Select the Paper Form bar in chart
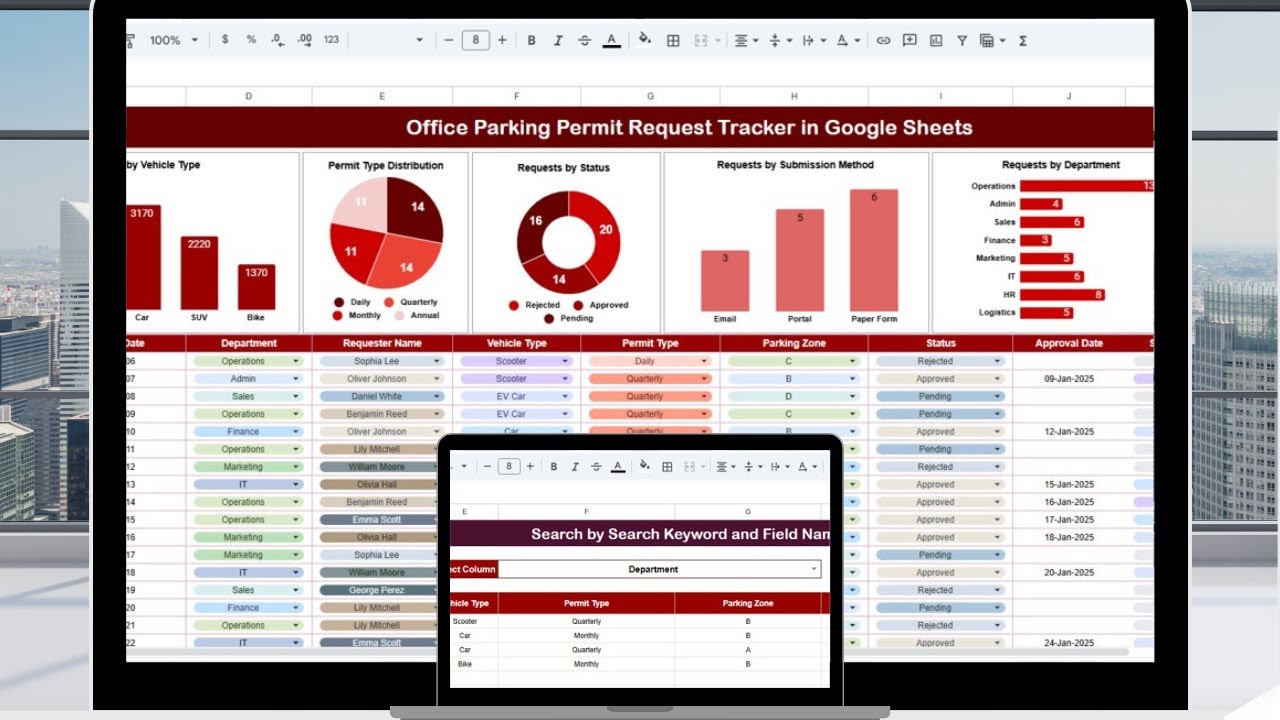The image size is (1280, 720). click(874, 250)
